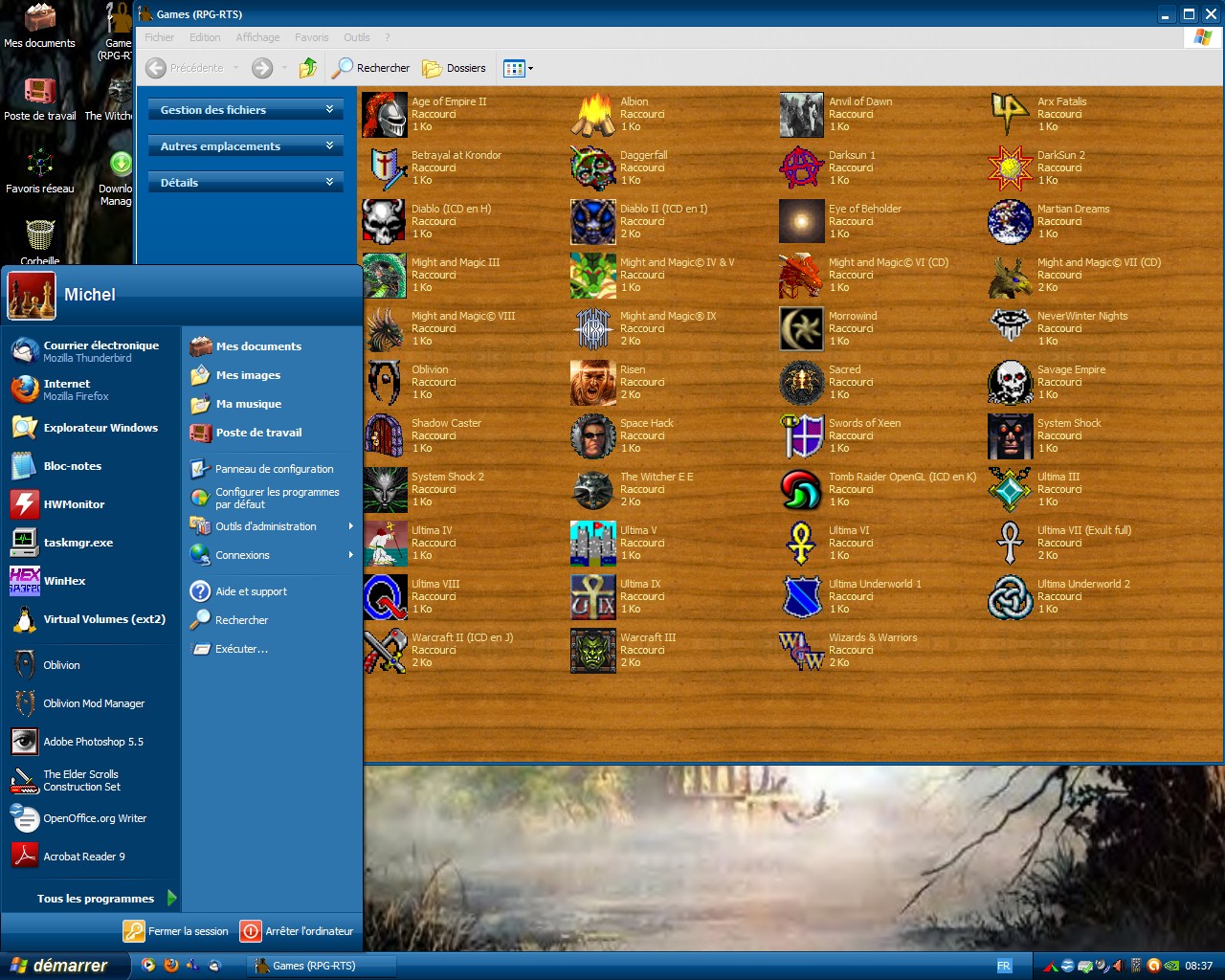
Task: Open the Edition menu
Action: tap(205, 37)
